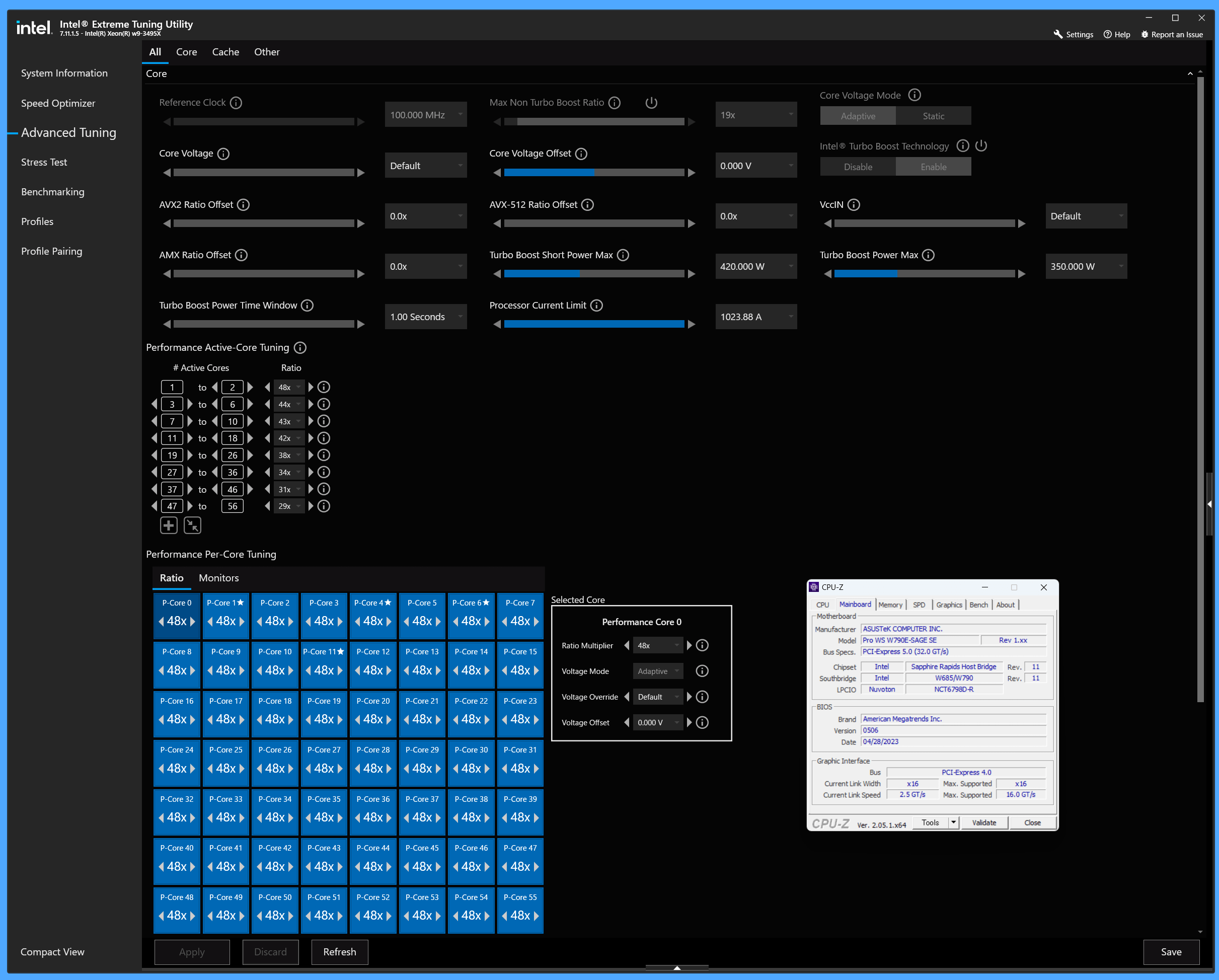
Task: Click info icon next to Processor Current Limit
Action: pos(596,306)
